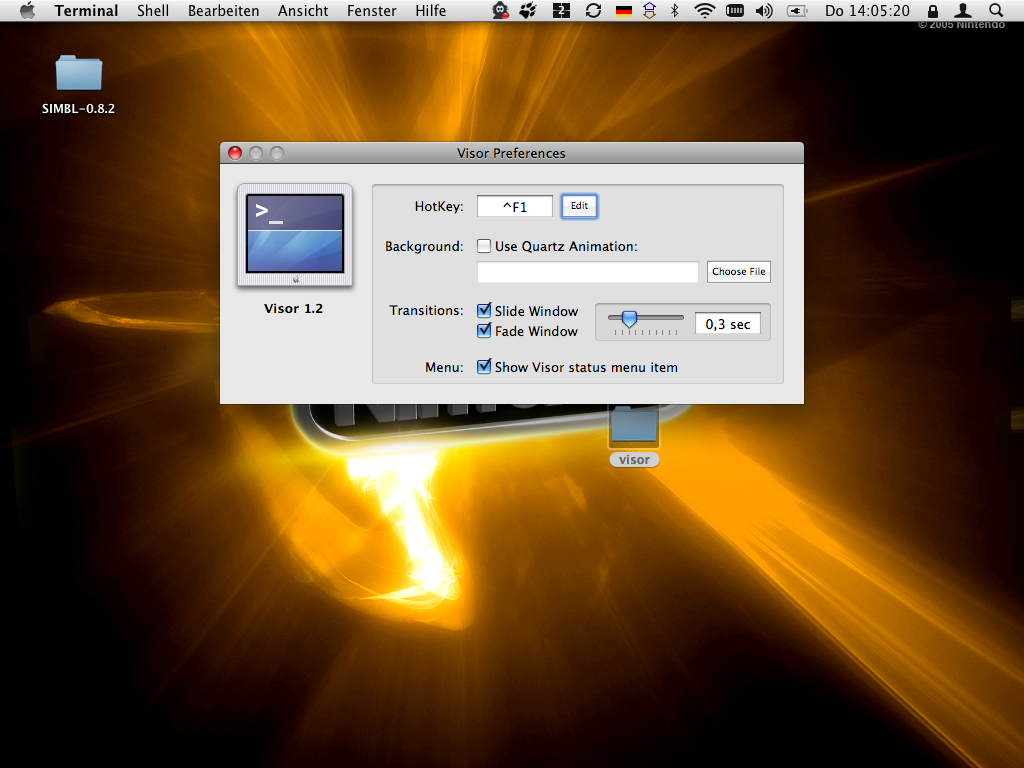Open the Shell menu
The height and width of the screenshot is (768, 1024).
coord(153,10)
